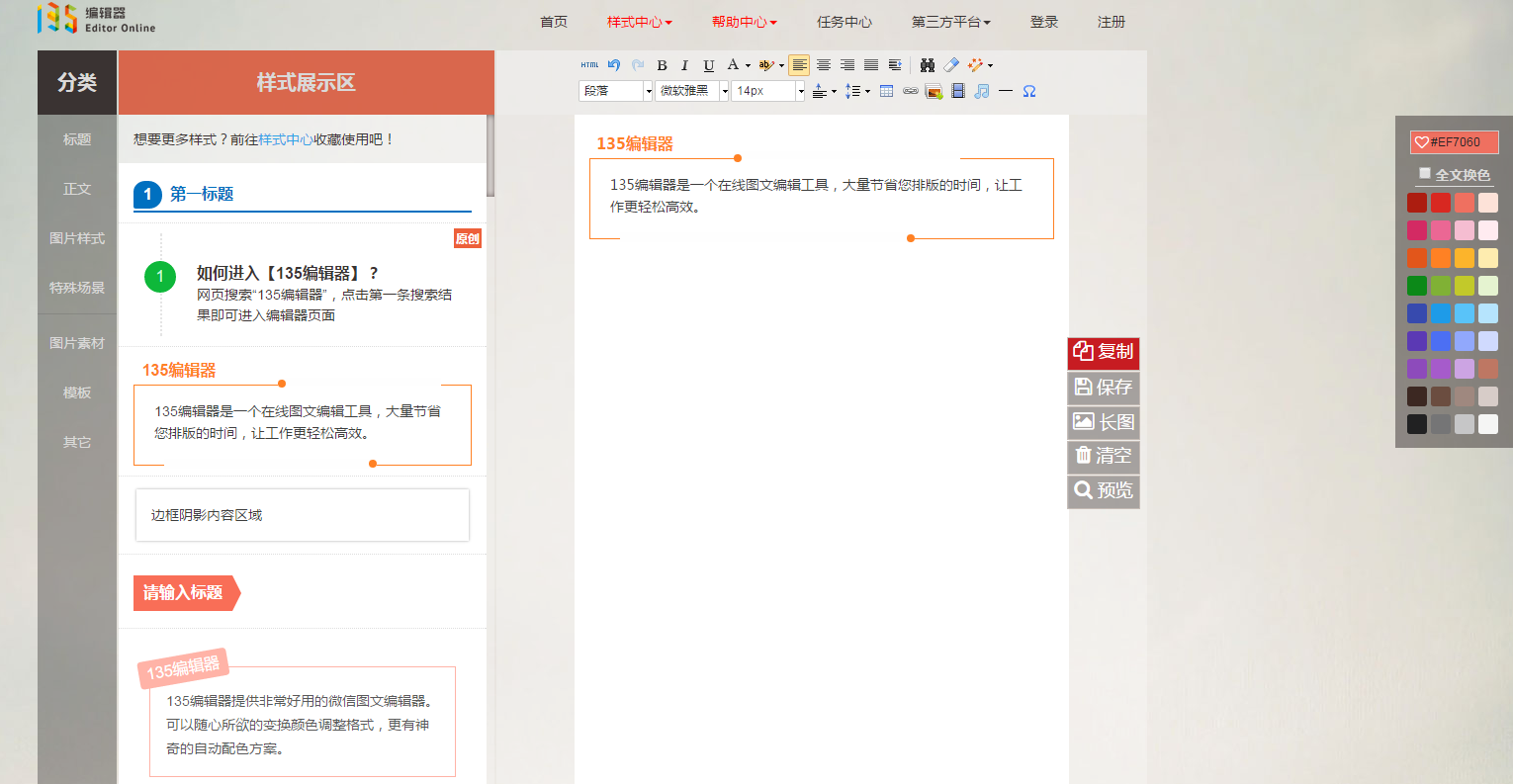This screenshot has width=1513, height=784.
Task: Click the format eraser icon
Action: (949, 64)
